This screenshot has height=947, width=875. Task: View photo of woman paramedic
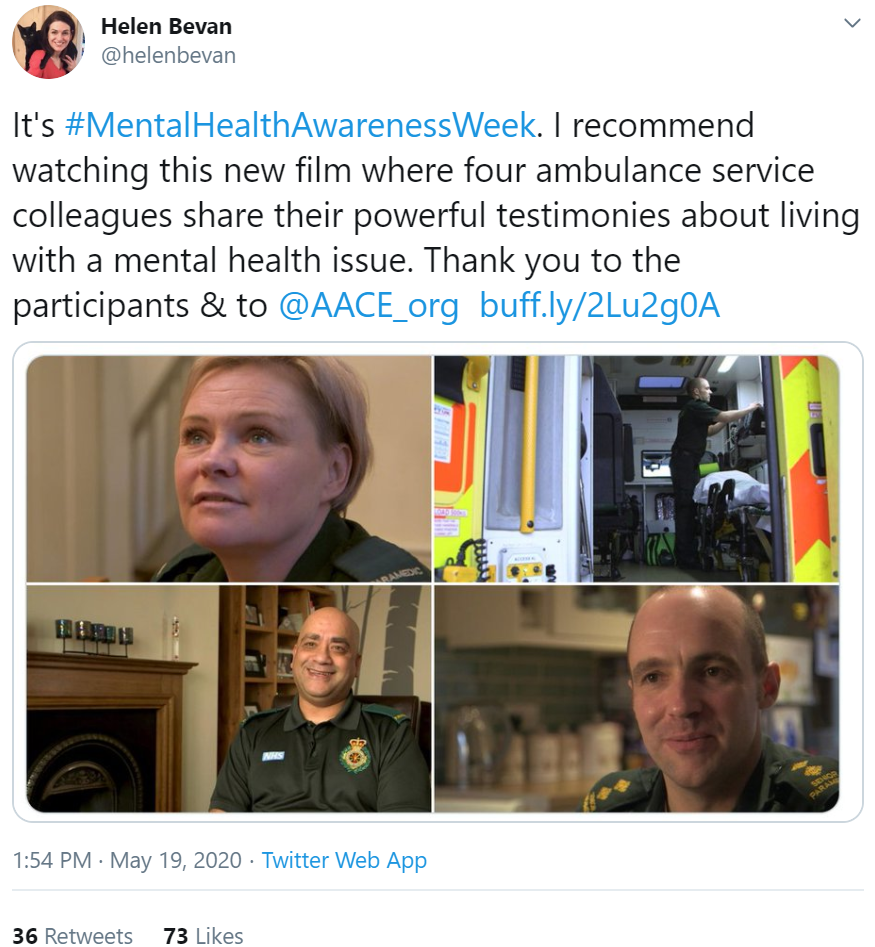229,469
